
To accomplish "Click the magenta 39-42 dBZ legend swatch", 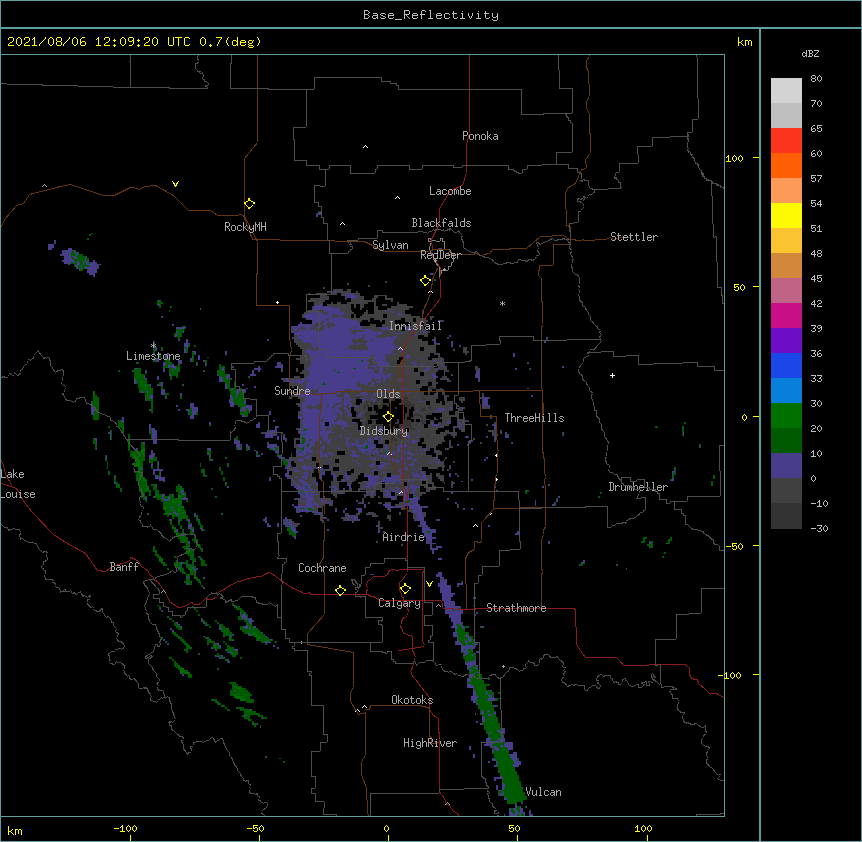I will 786,316.
